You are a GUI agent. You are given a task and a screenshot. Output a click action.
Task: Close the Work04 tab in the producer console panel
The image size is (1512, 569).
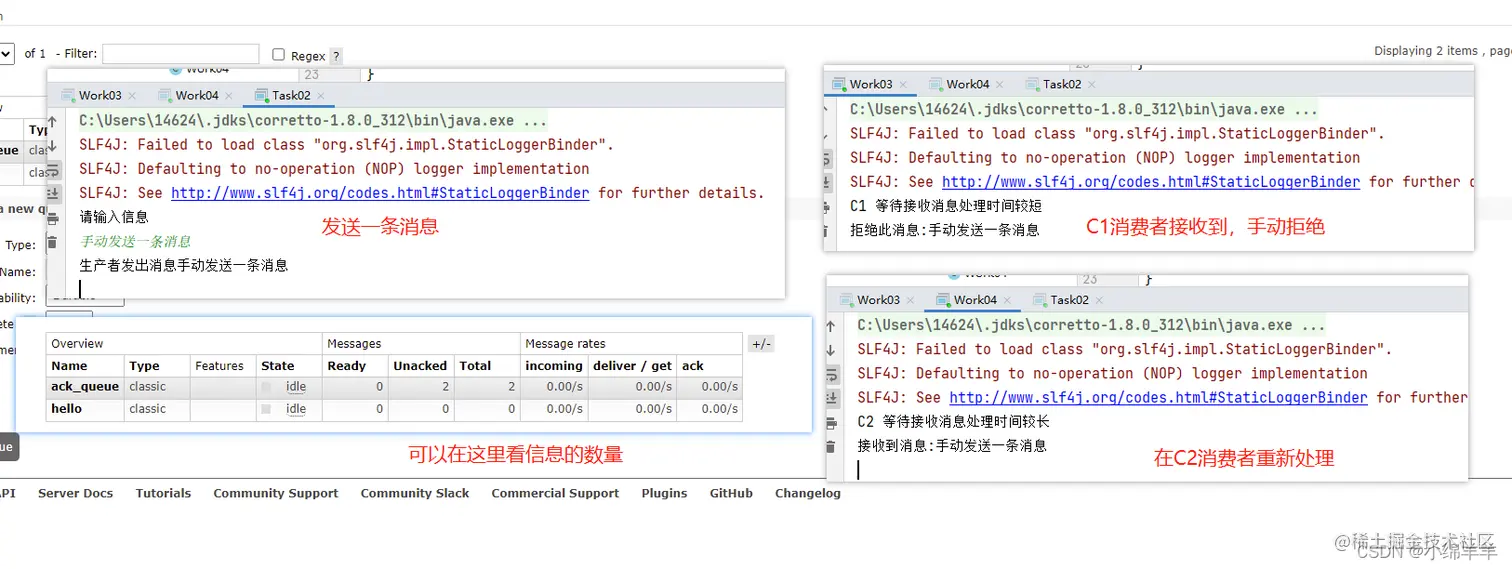point(229,96)
